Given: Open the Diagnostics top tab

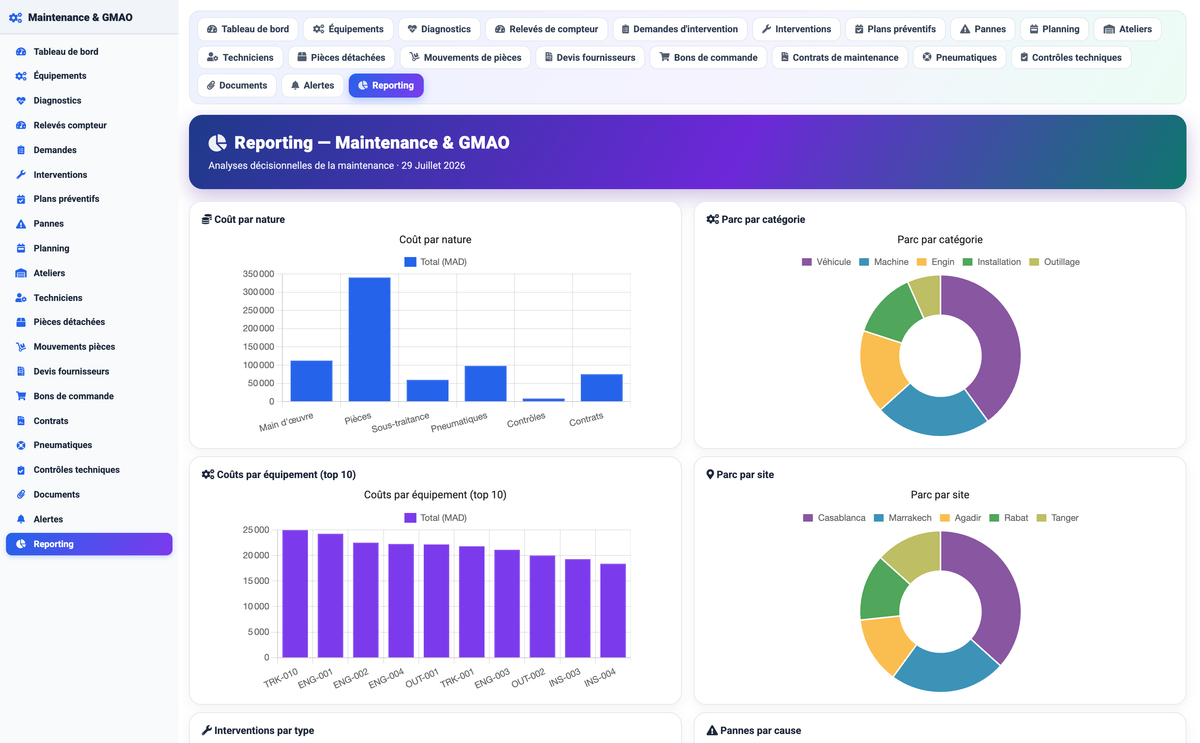Looking at the screenshot, I should pyautogui.click(x=439, y=29).
